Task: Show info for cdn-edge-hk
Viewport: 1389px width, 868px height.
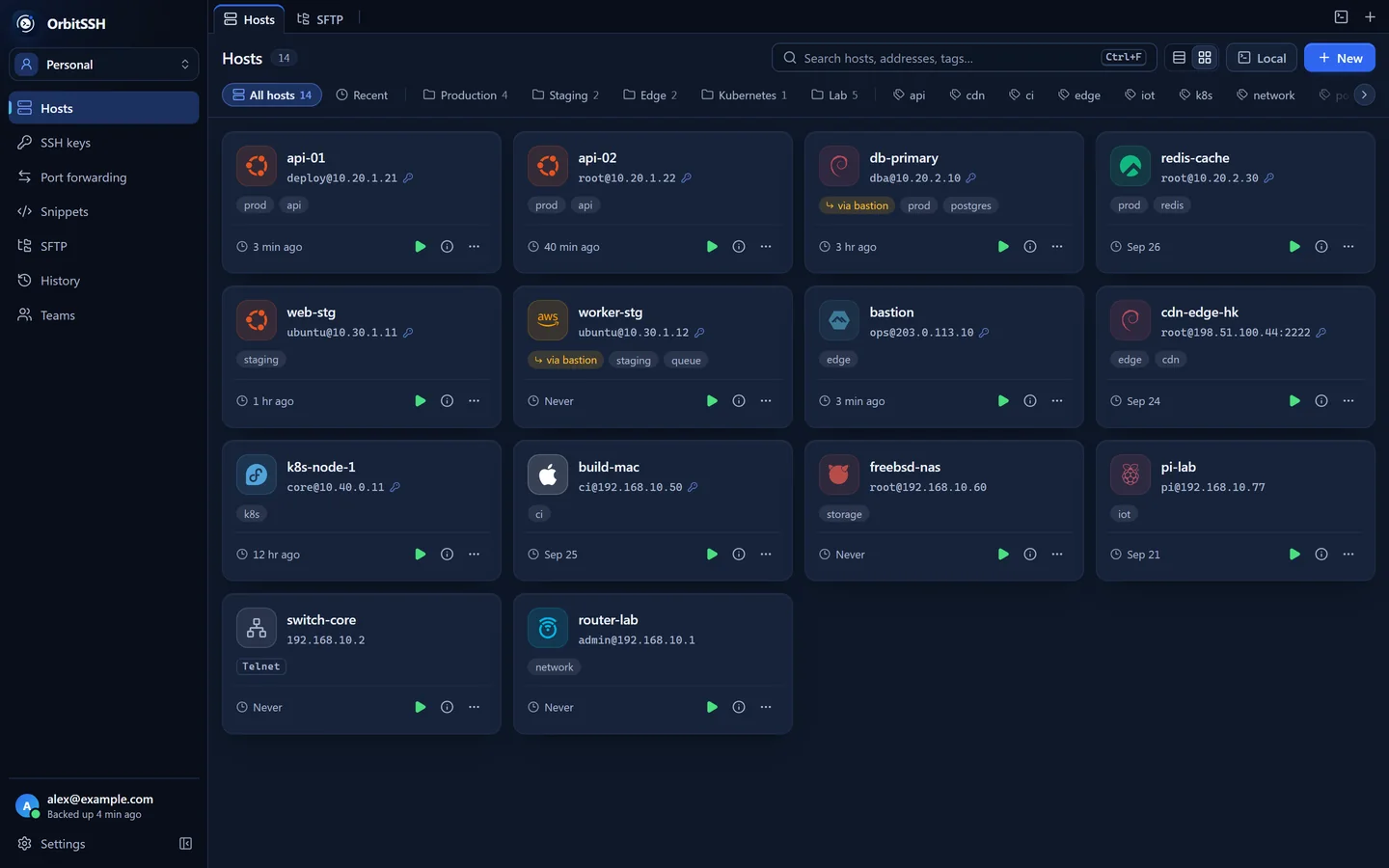Action: pos(1321,401)
